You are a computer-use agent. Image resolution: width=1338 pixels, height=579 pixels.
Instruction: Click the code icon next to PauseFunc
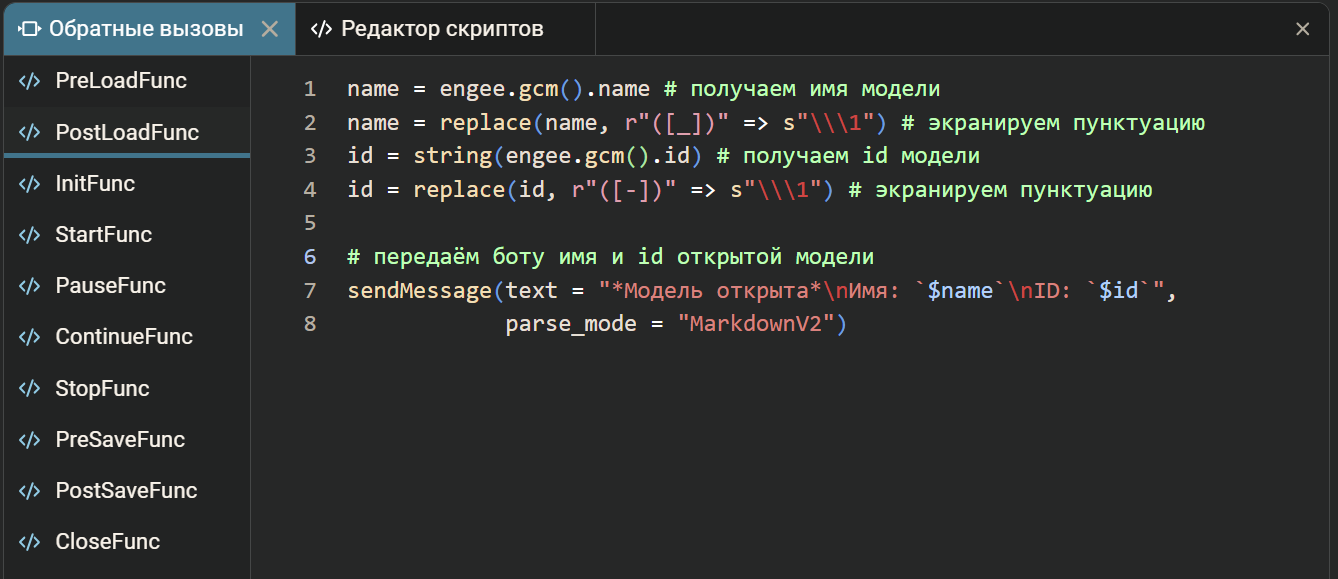coord(30,286)
